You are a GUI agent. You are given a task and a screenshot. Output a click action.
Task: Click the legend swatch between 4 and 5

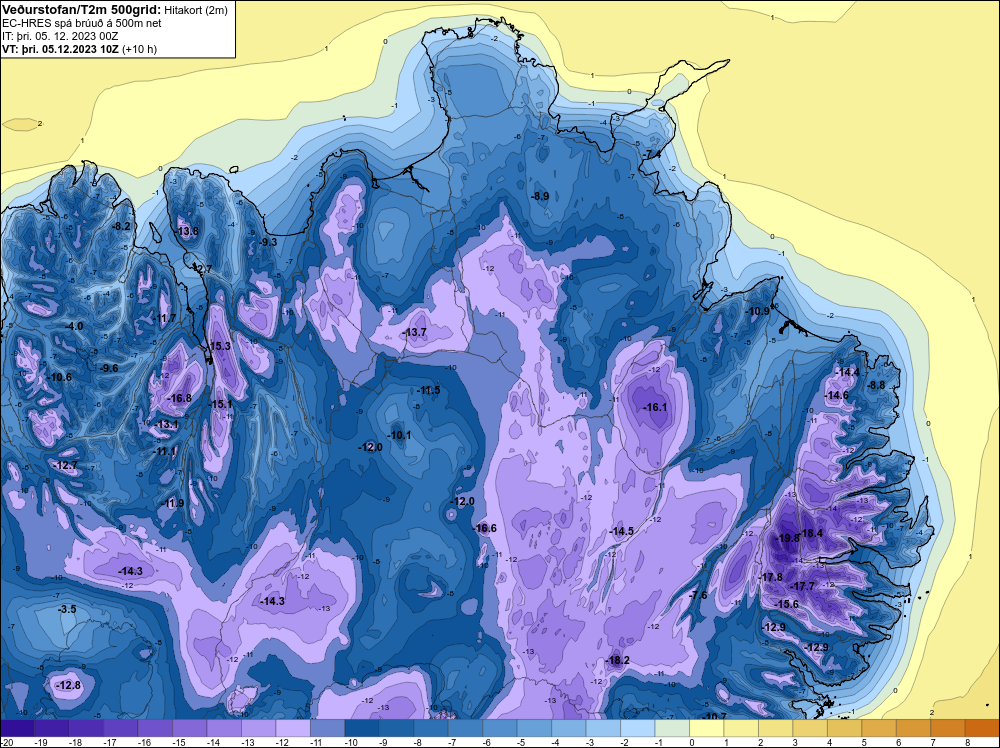(x=844, y=728)
